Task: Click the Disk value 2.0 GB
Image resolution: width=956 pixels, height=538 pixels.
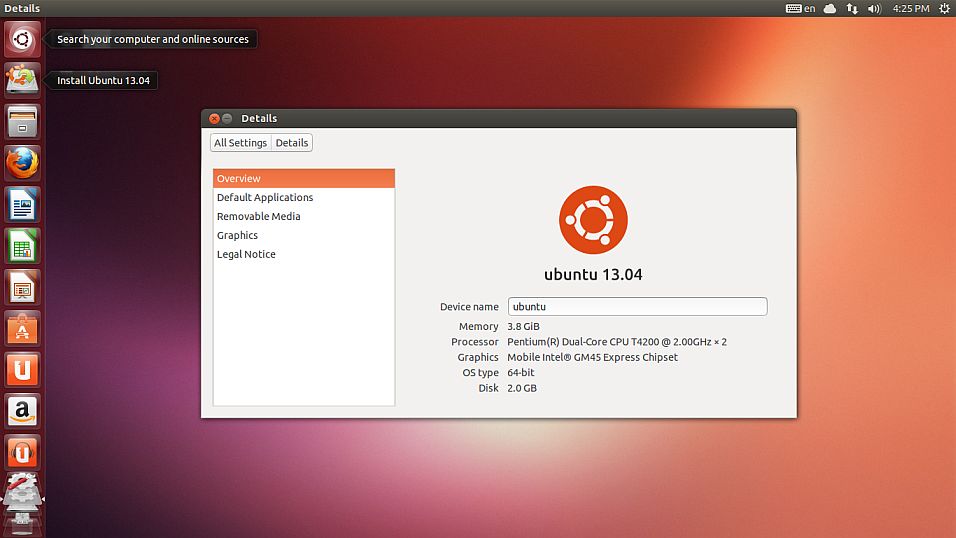Action: tap(522, 388)
